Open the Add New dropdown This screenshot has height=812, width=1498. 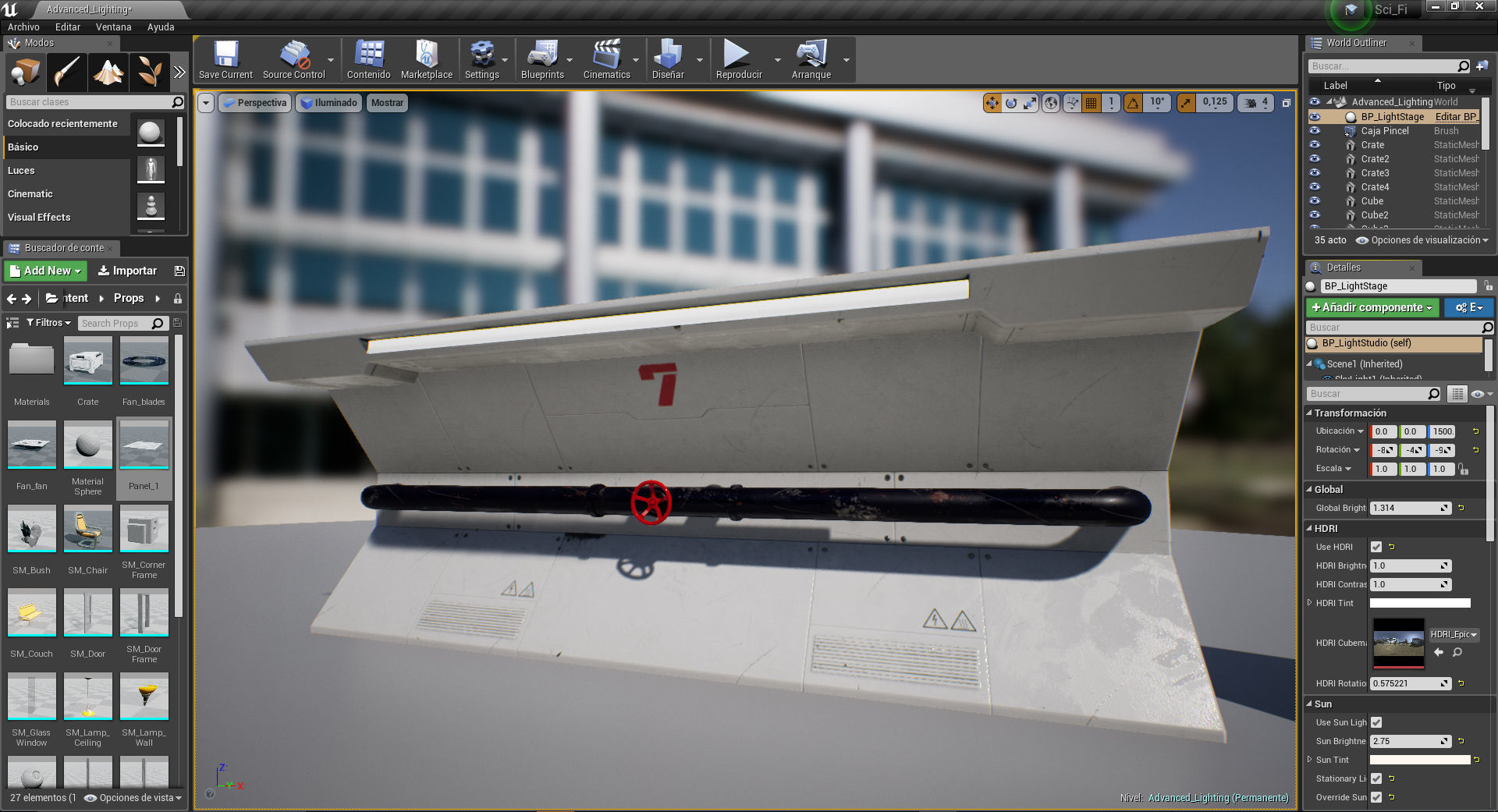coord(45,271)
